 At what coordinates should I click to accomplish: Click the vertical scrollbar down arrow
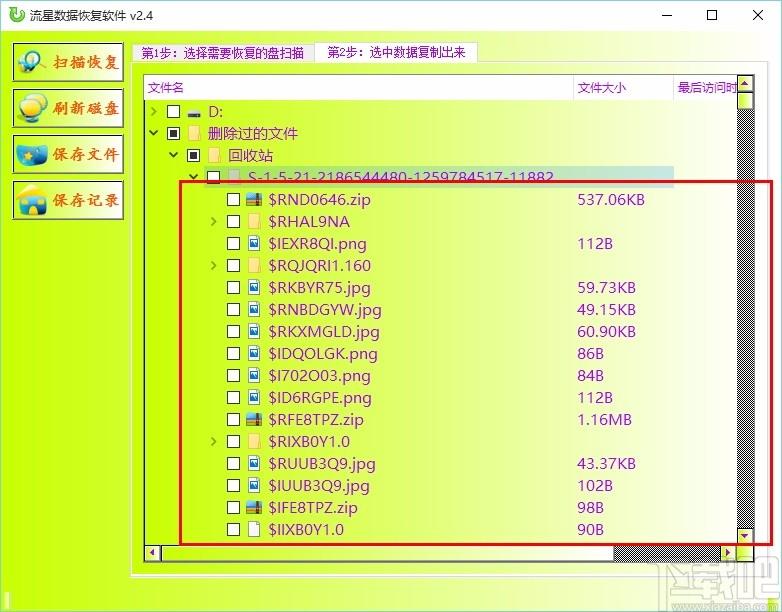pos(745,536)
